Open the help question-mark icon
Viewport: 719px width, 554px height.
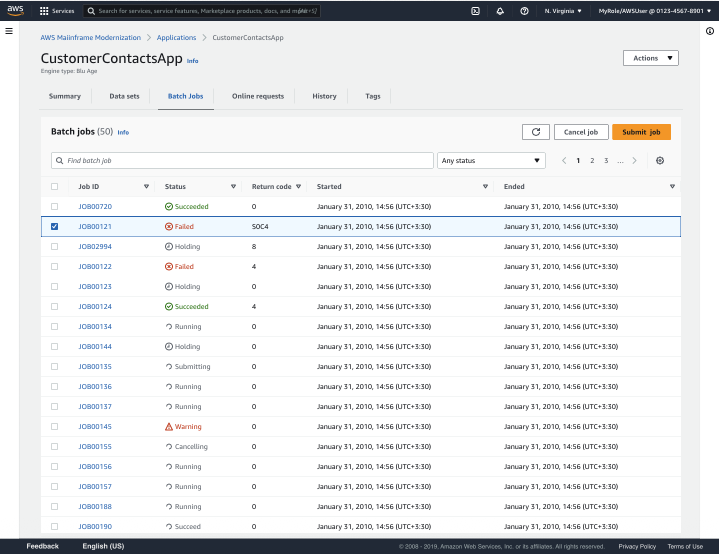click(524, 11)
